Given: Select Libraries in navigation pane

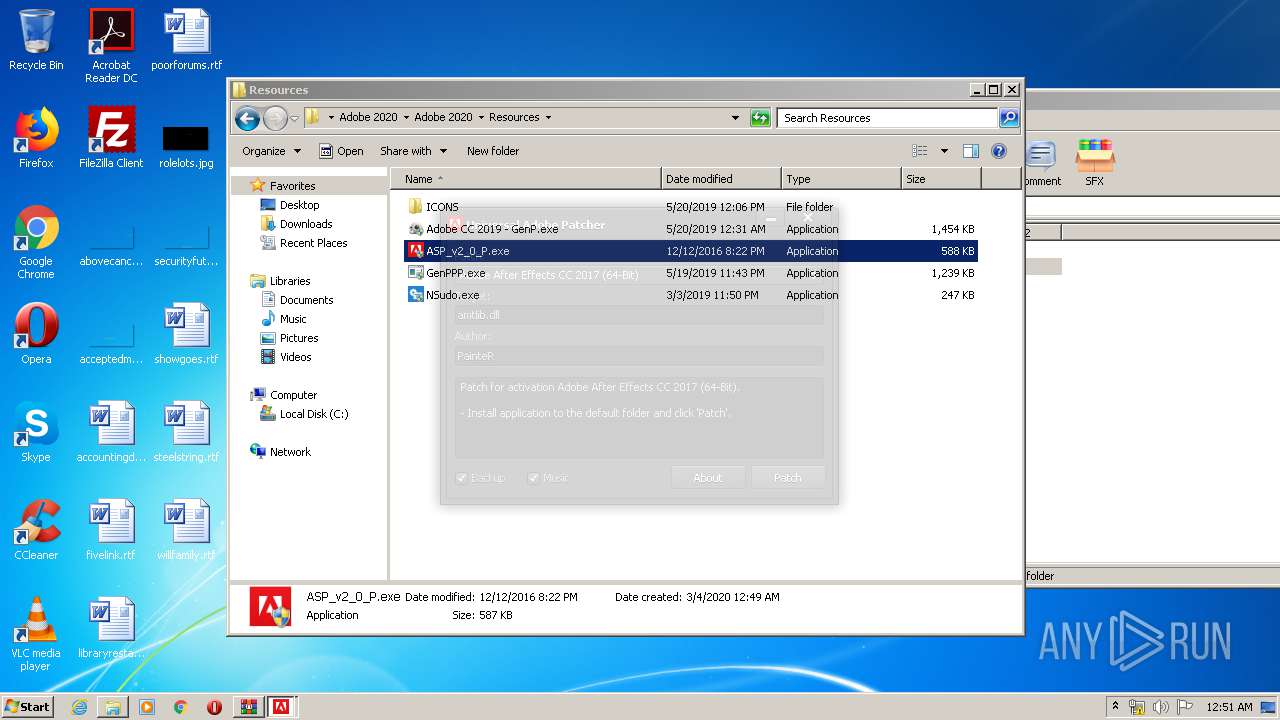Looking at the screenshot, I should [x=290, y=281].
